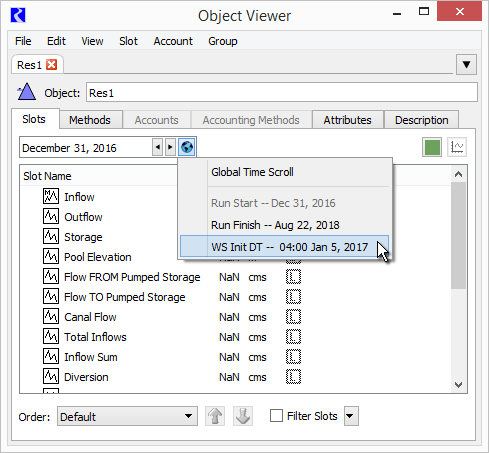Expand the tab list dropdown arrow
Screen dimensions: 489x453
coord(466,64)
